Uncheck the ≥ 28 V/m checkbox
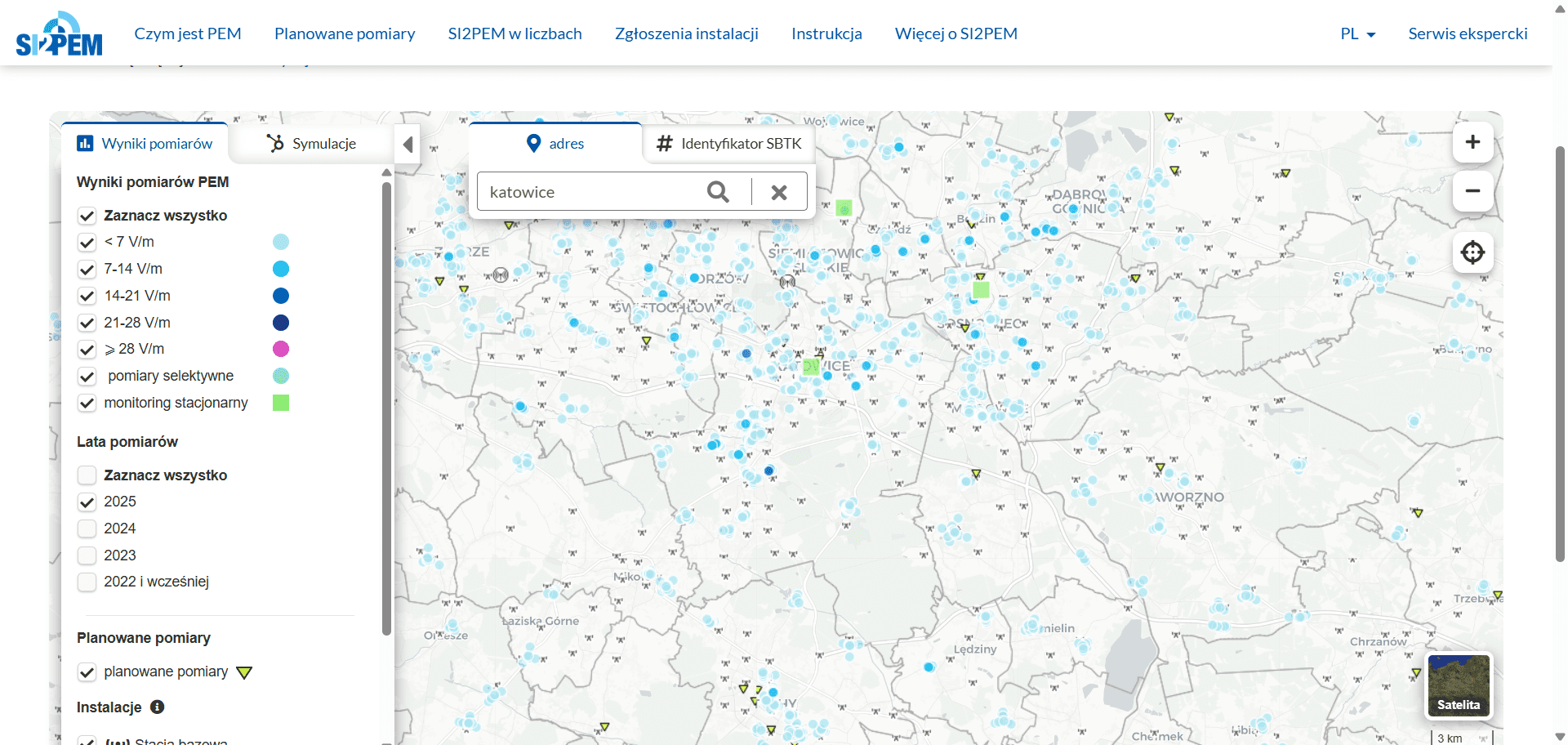The height and width of the screenshot is (745, 1568). click(87, 350)
